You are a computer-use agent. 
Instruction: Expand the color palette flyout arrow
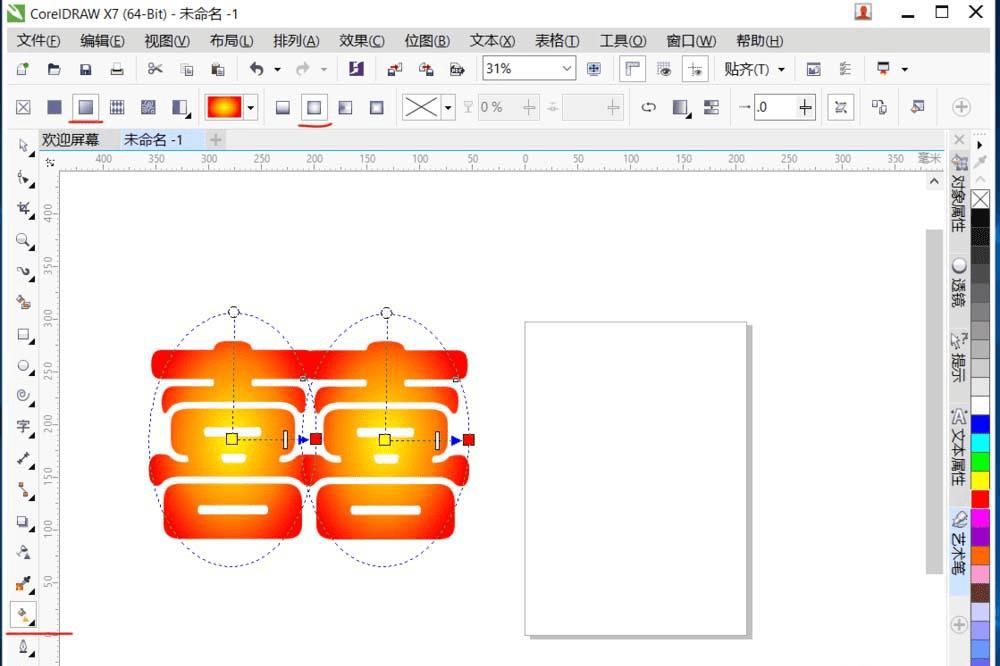[x=980, y=145]
